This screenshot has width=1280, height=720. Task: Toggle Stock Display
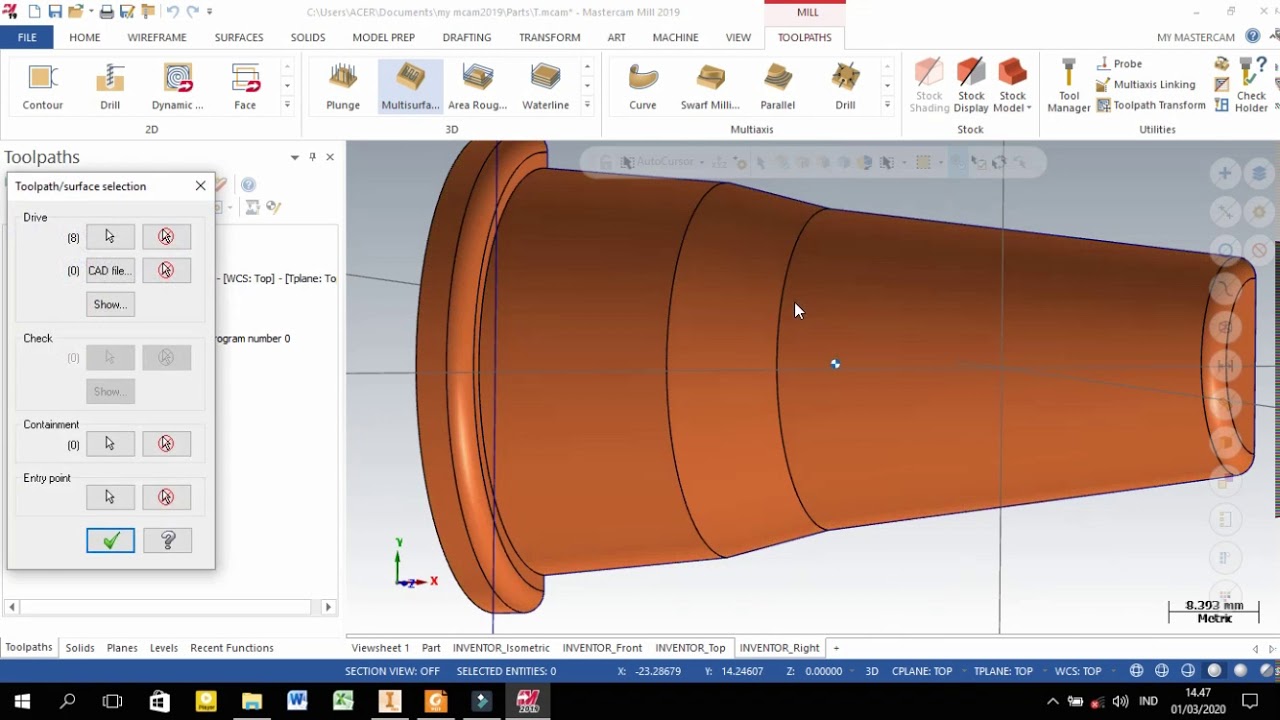[971, 86]
